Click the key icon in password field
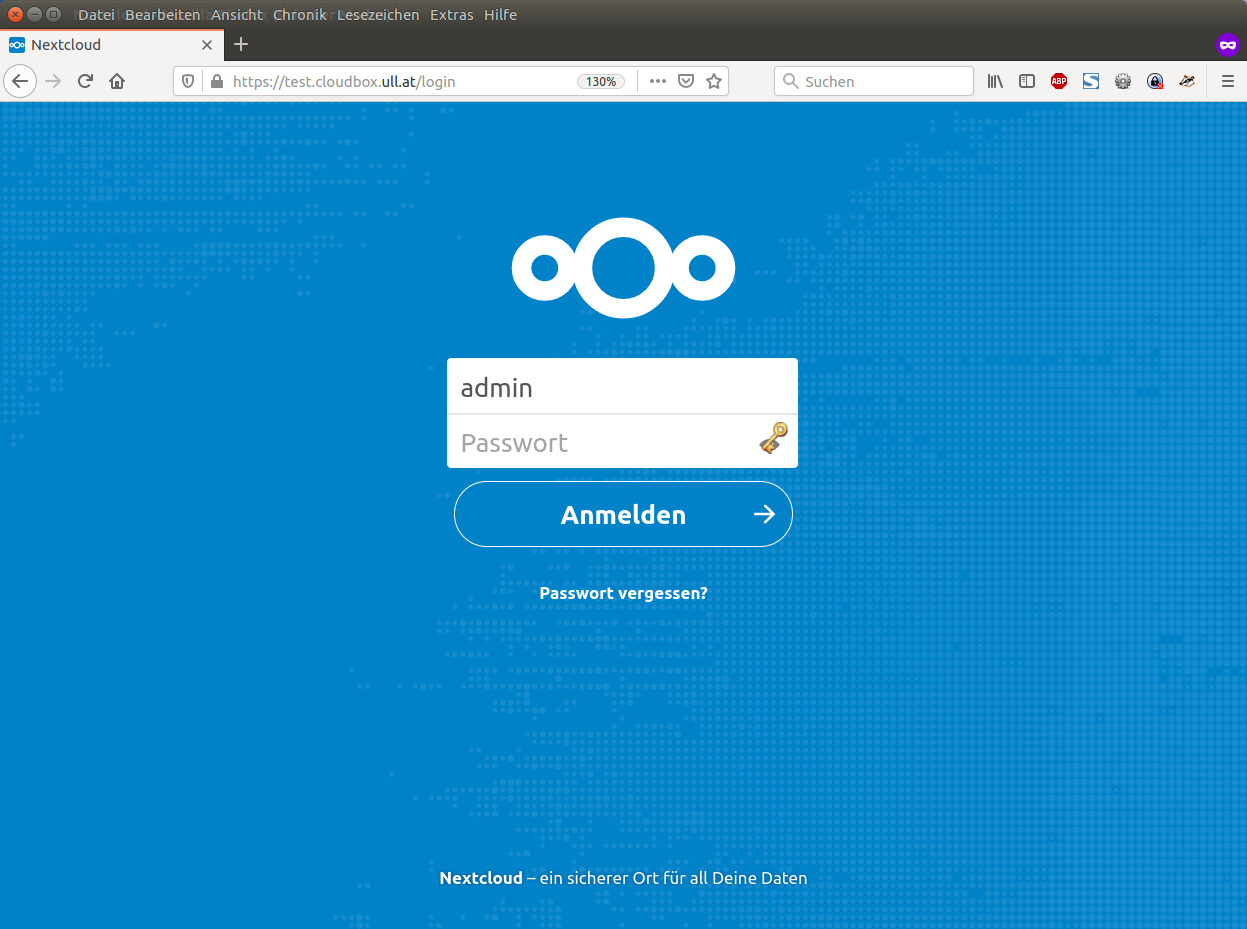1247x929 pixels. 773,438
